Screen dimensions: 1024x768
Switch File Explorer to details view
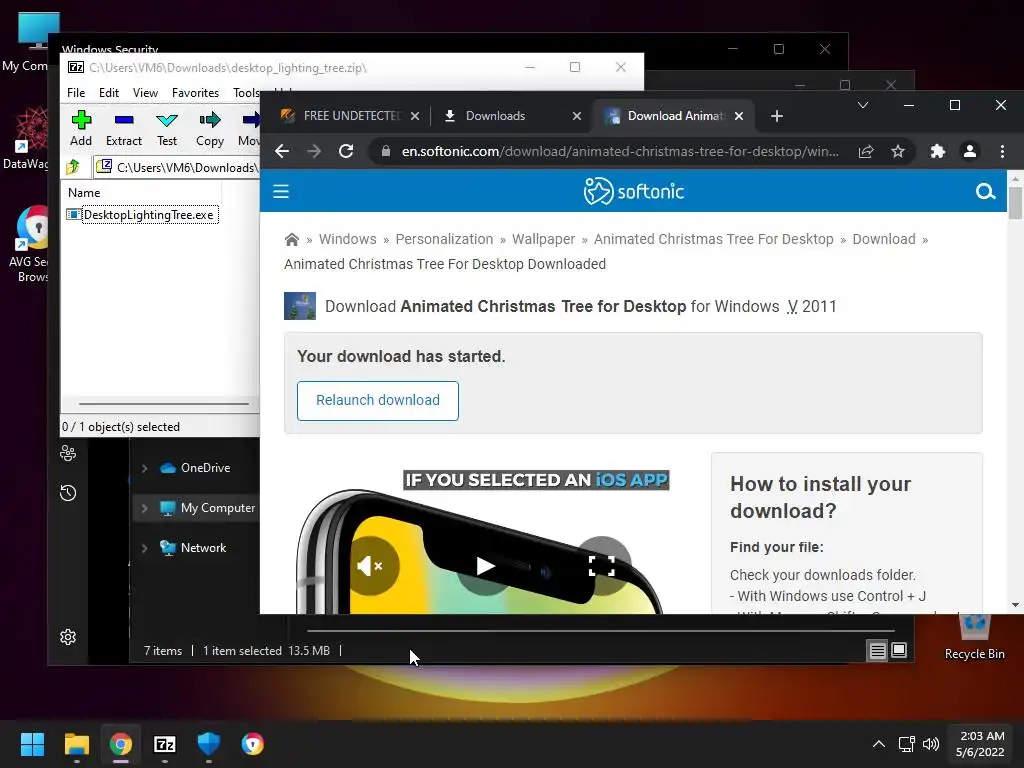(877, 650)
